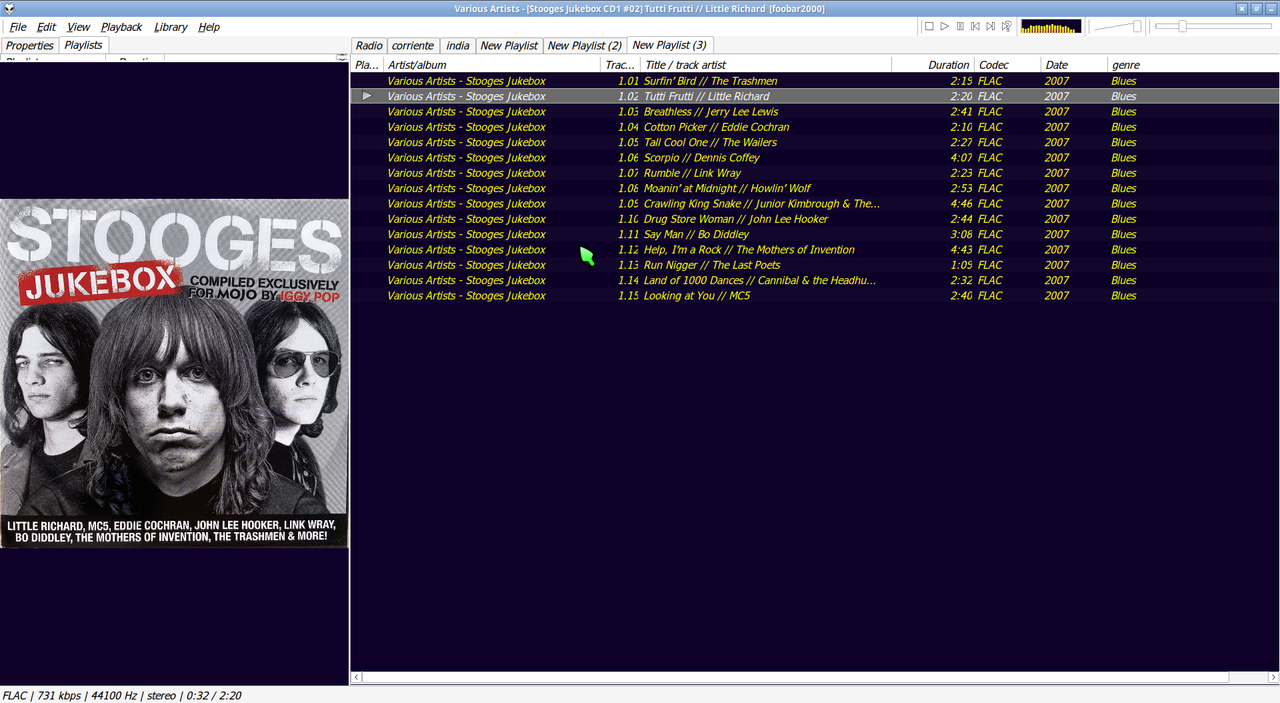Open the Library menu
Image resolution: width=1280 pixels, height=703 pixels.
171,27
